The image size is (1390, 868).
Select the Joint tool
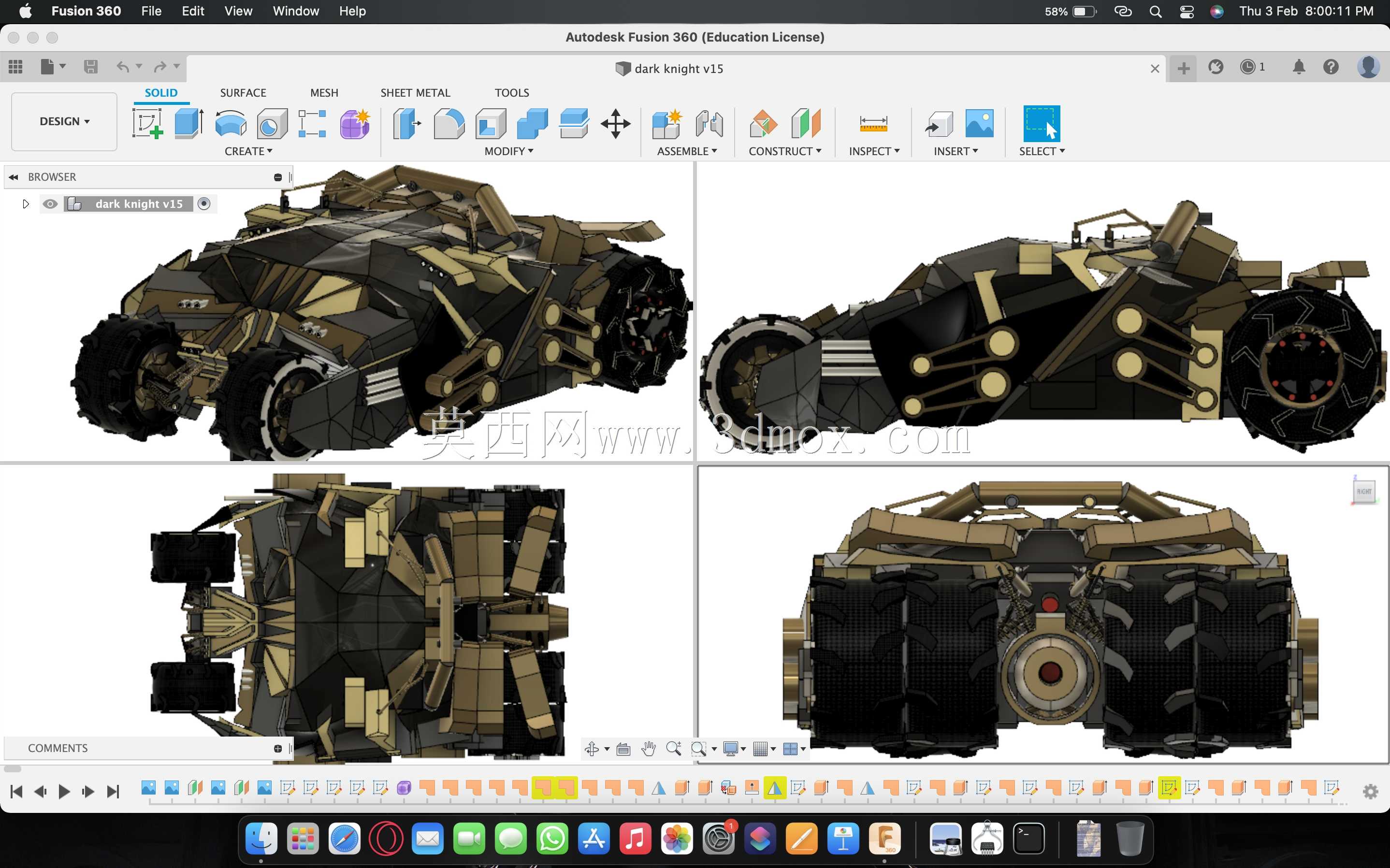click(709, 123)
